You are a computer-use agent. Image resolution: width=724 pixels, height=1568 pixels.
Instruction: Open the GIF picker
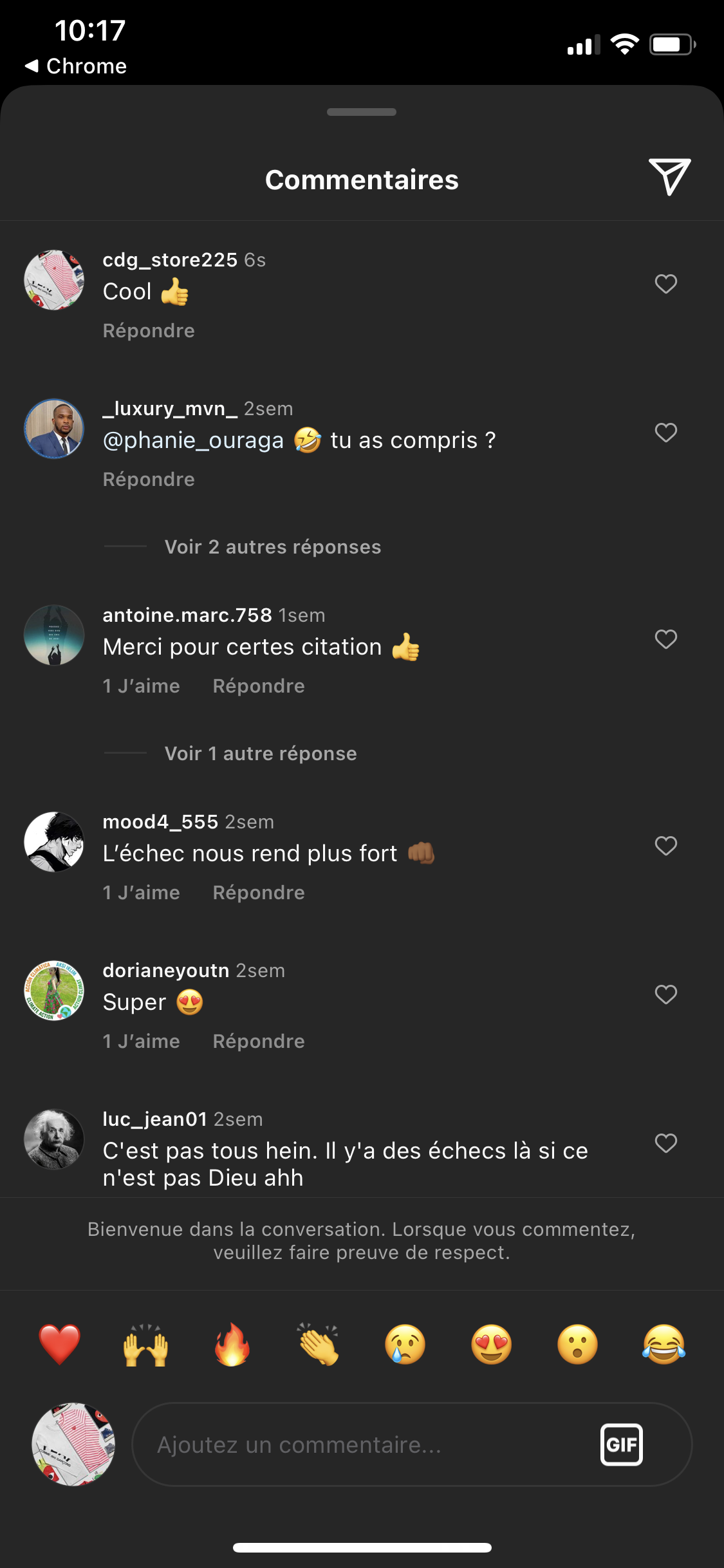point(621,1444)
